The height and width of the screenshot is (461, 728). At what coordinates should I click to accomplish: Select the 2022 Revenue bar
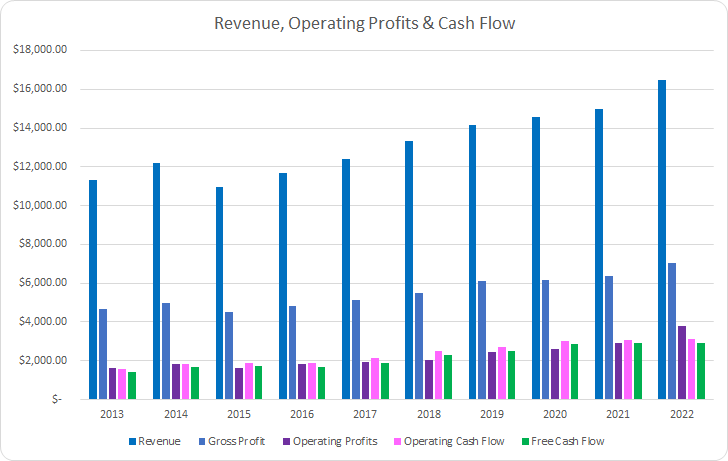tap(662, 240)
